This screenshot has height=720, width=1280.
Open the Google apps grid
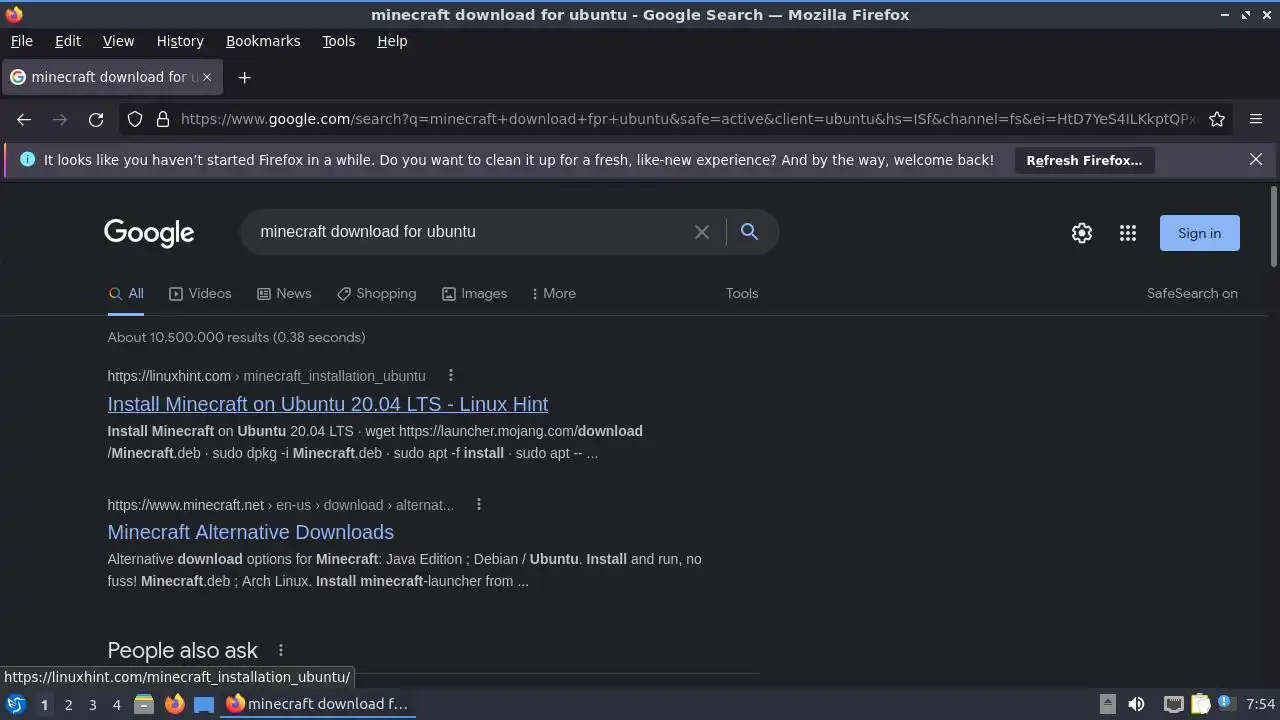coord(1128,233)
